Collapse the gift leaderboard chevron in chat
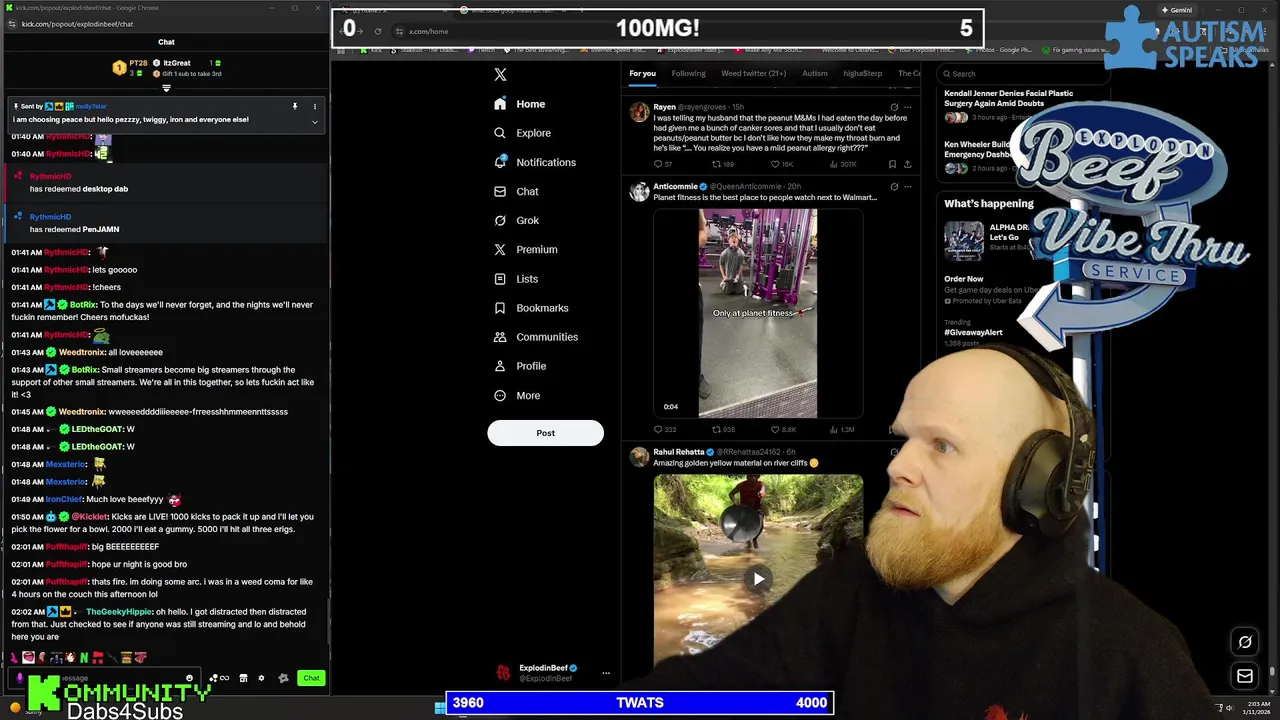The width and height of the screenshot is (1280, 720). point(166,88)
